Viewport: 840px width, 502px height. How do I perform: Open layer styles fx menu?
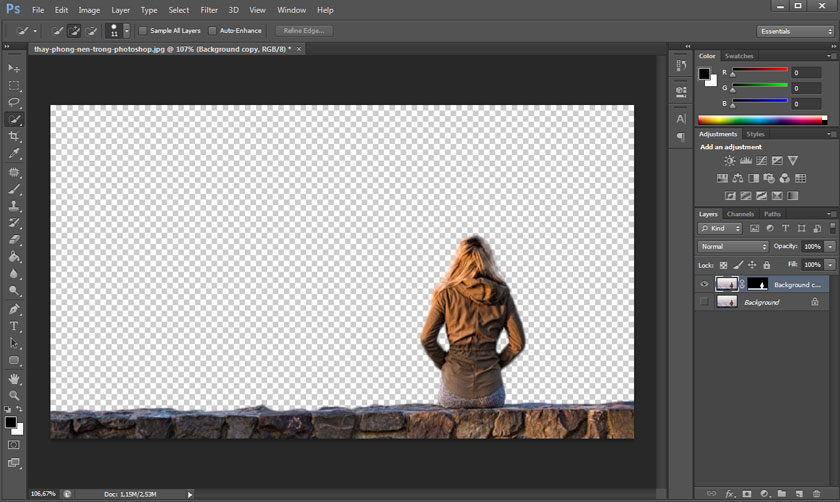pyautogui.click(x=730, y=493)
